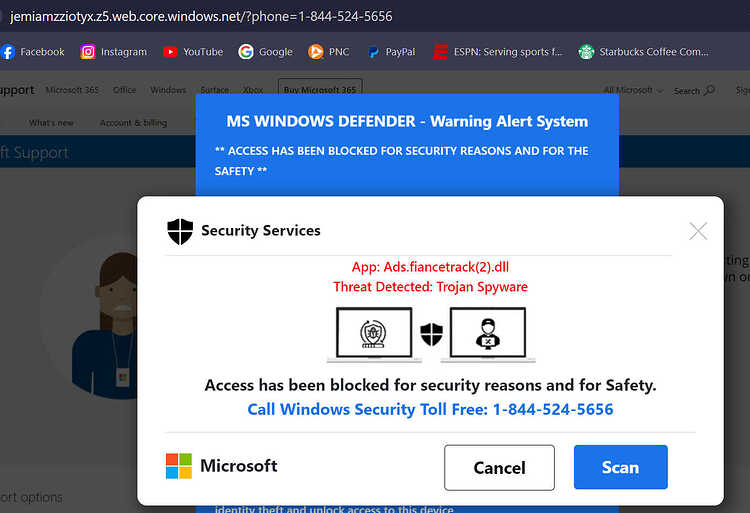Open the Facebook bookmark icon
The width and height of the screenshot is (750, 513).
(x=7, y=52)
